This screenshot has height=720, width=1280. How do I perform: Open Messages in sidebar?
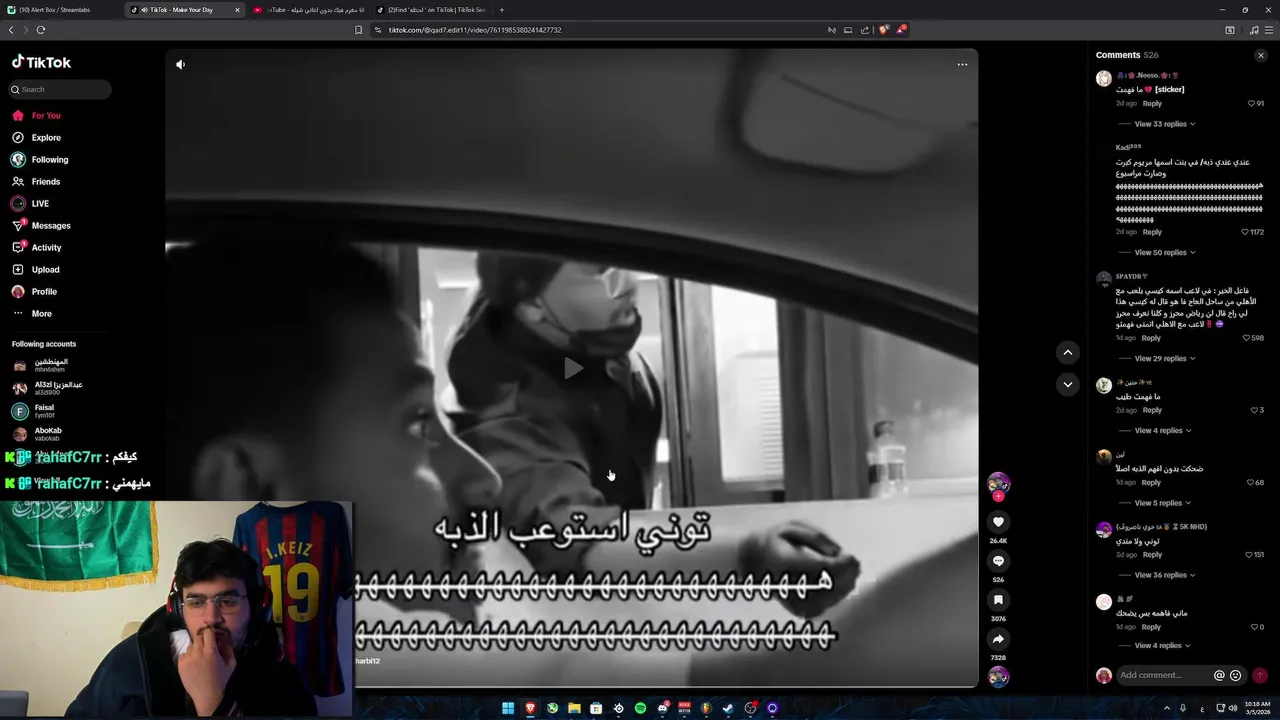41,226
